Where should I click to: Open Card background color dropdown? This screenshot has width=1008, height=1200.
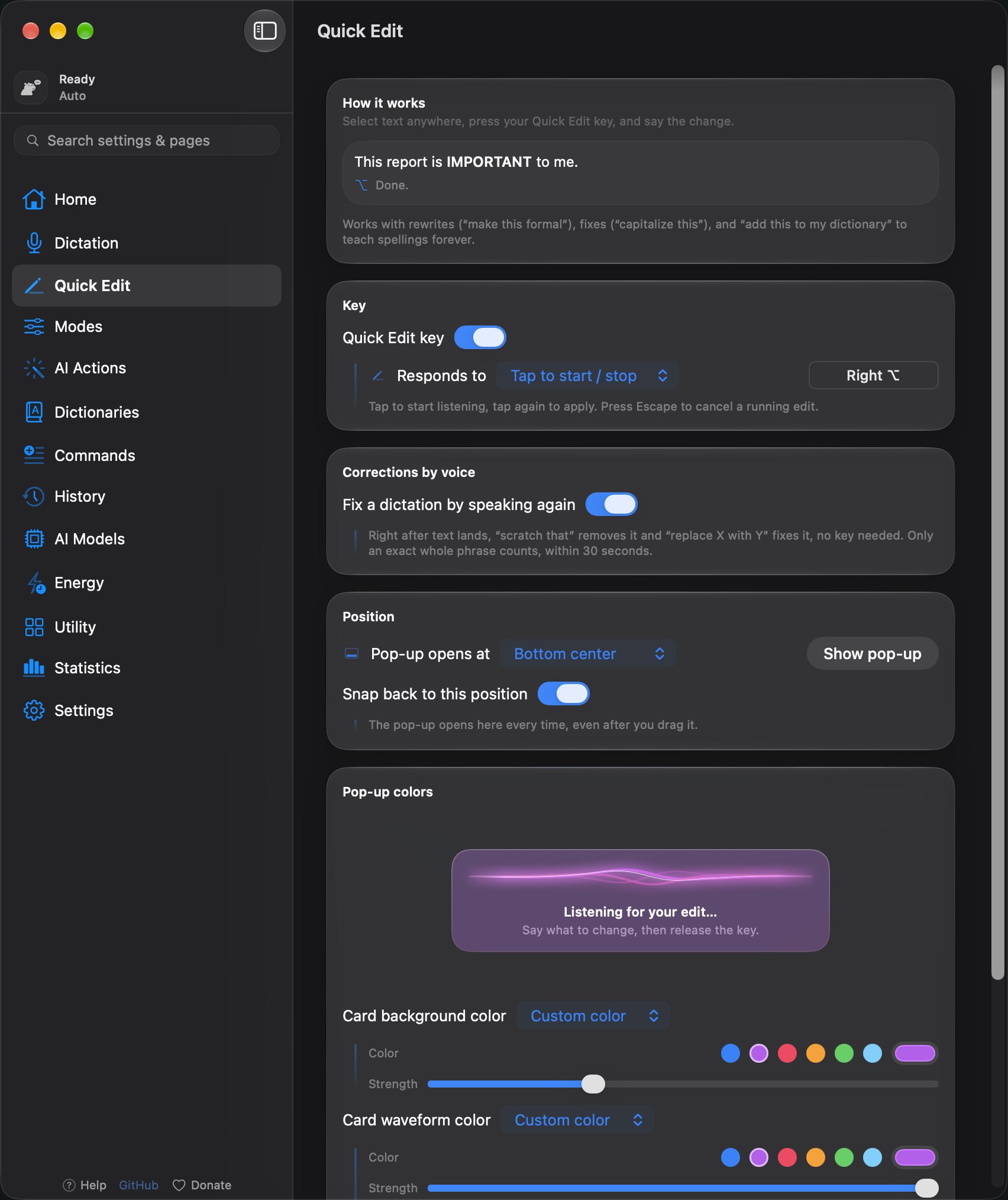[593, 1016]
